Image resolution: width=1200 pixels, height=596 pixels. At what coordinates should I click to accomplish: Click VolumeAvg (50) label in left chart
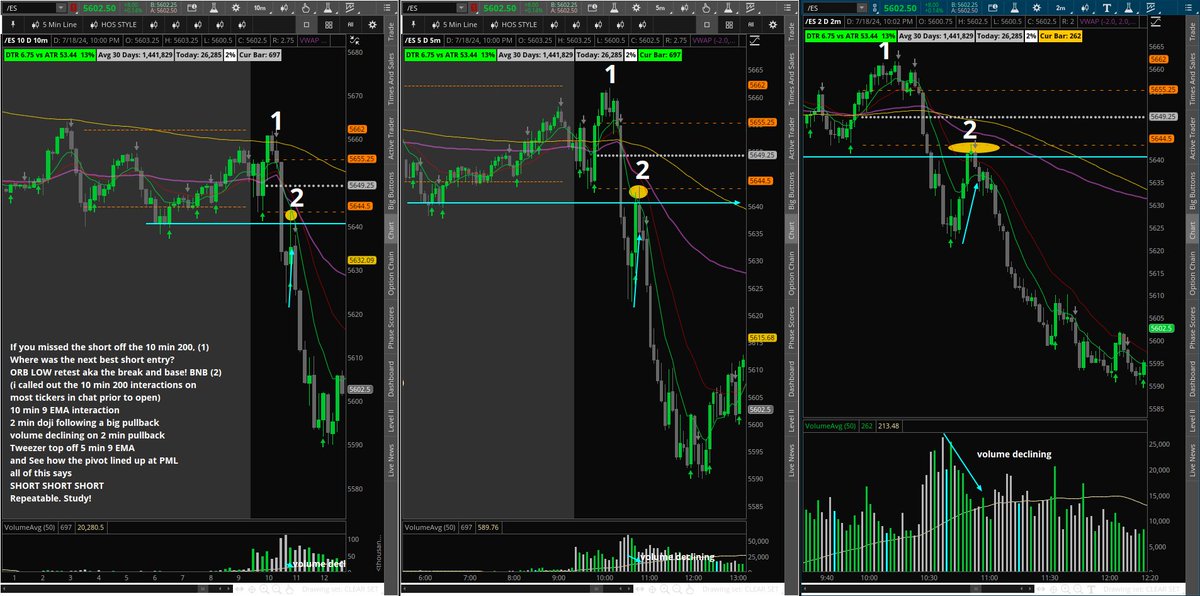pos(29,525)
